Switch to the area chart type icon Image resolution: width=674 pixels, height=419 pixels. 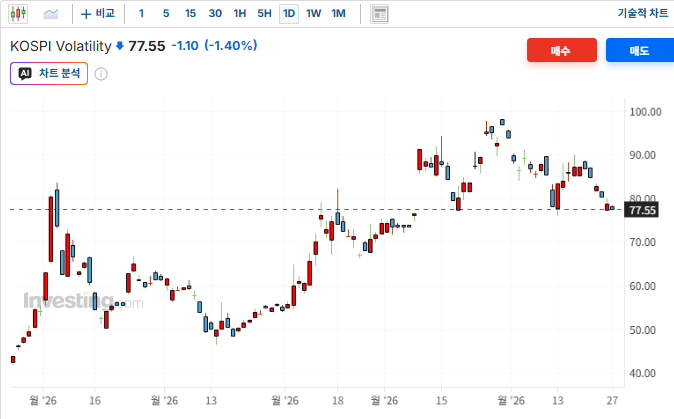point(51,14)
